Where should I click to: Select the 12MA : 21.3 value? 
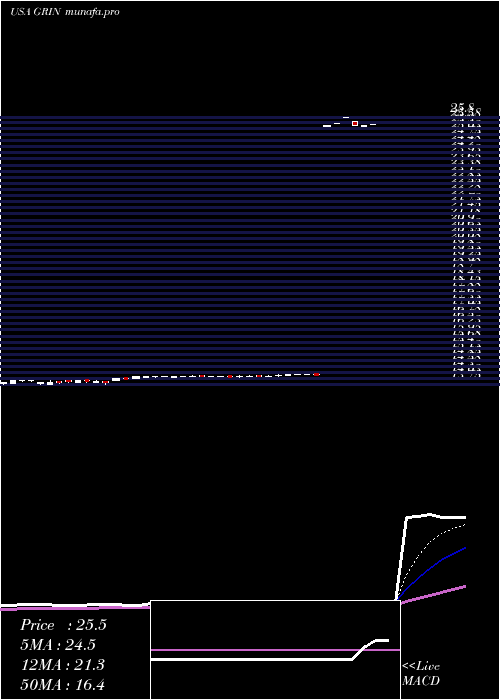point(62,665)
